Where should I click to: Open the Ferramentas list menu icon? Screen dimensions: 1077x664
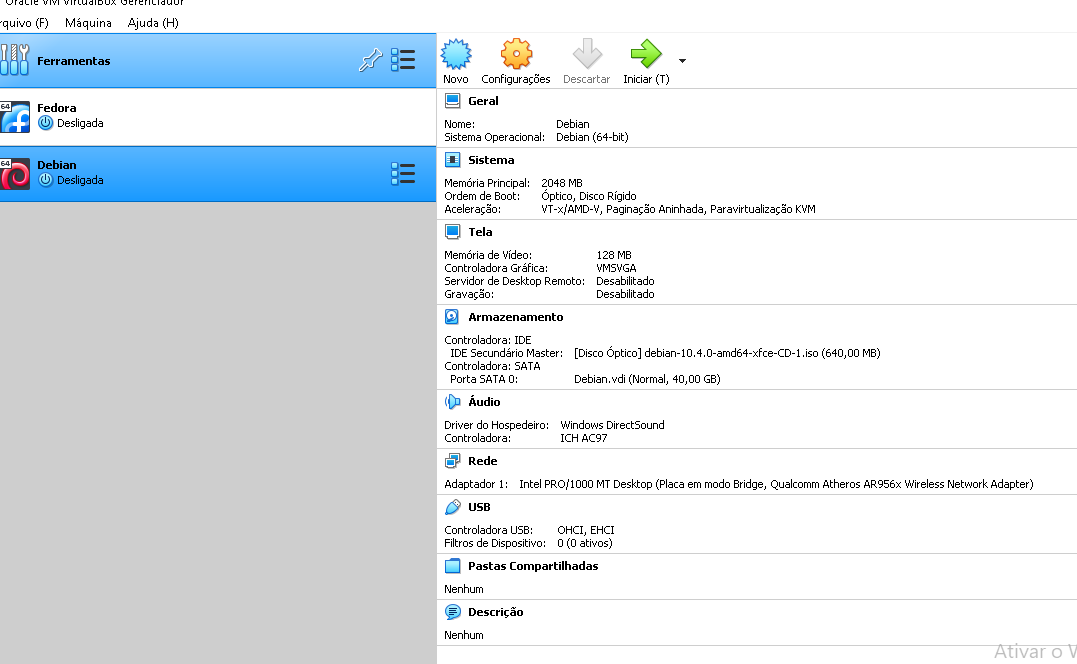point(403,60)
